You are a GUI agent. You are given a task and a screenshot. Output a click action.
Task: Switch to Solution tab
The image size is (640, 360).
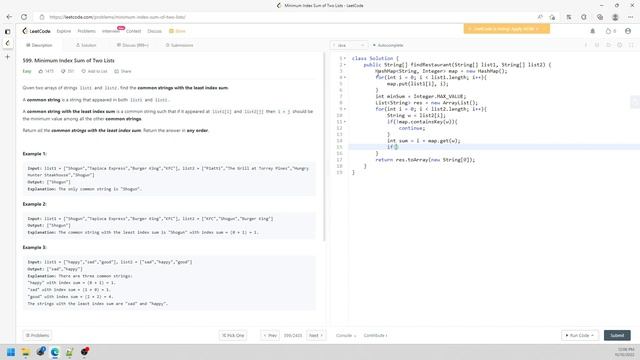coord(86,45)
